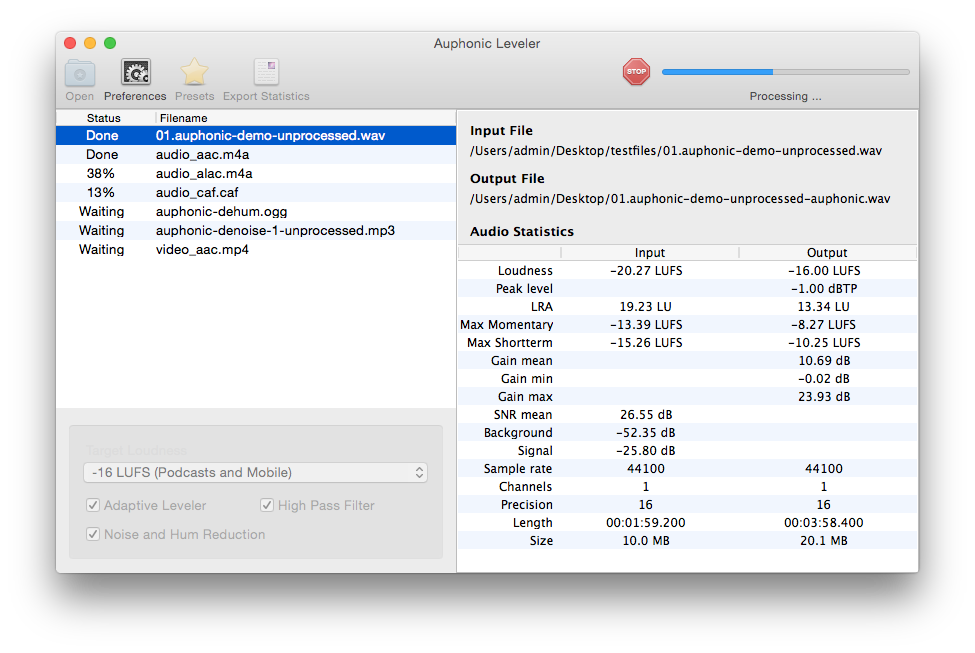
Task: Click the Signal value -25.80 dB
Action: point(646,451)
